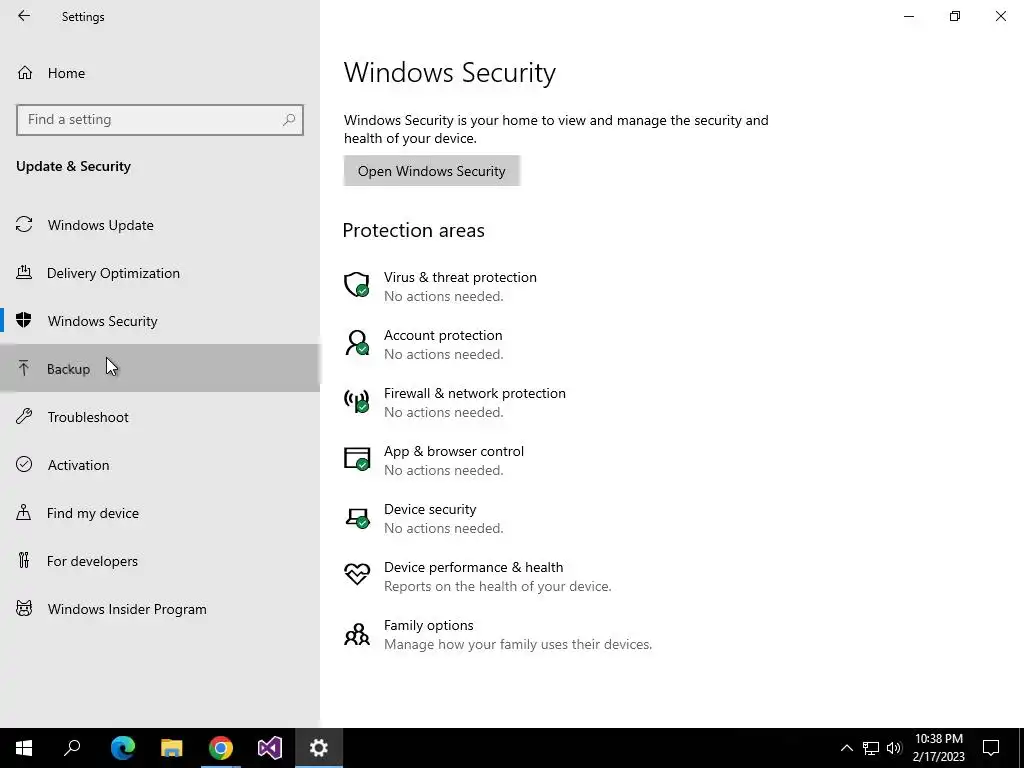Image resolution: width=1024 pixels, height=768 pixels.
Task: Click the clock showing 10:38 PM
Action: click(938, 739)
